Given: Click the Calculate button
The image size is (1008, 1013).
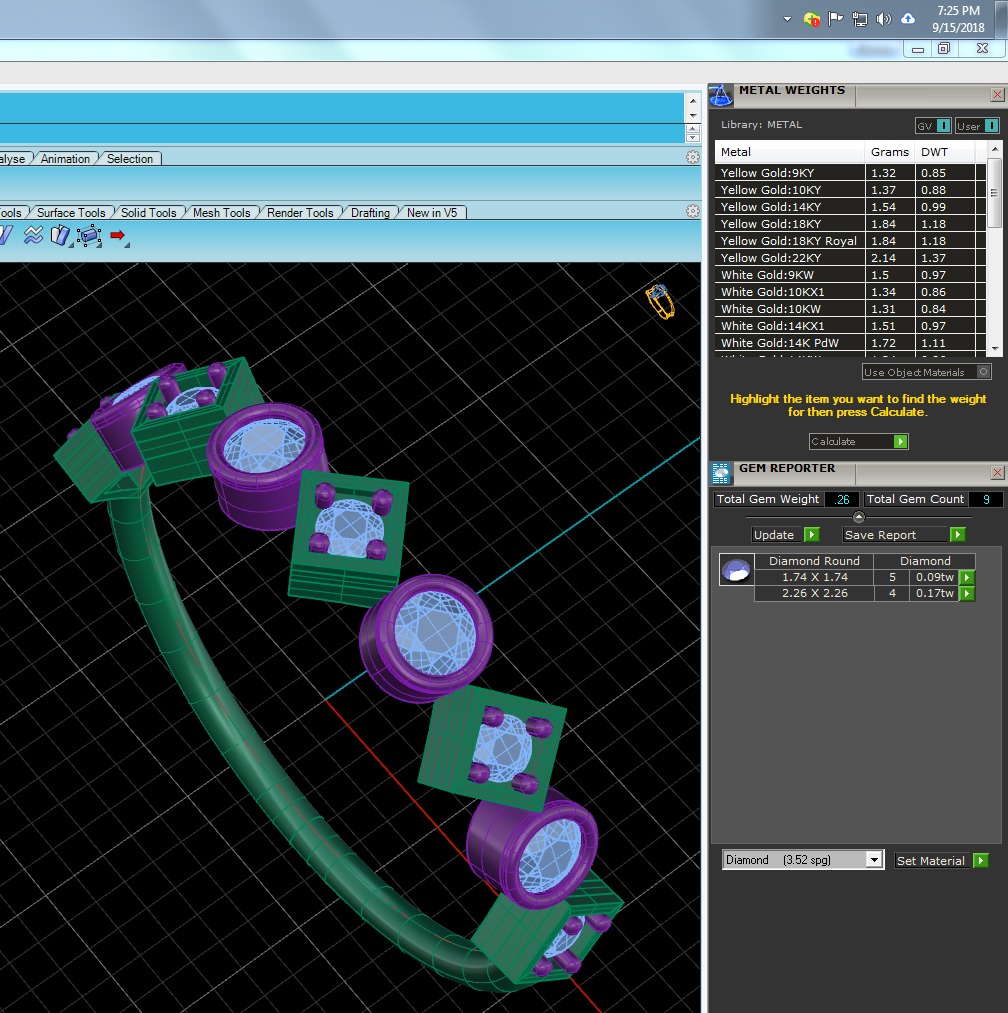Looking at the screenshot, I should pos(859,441).
